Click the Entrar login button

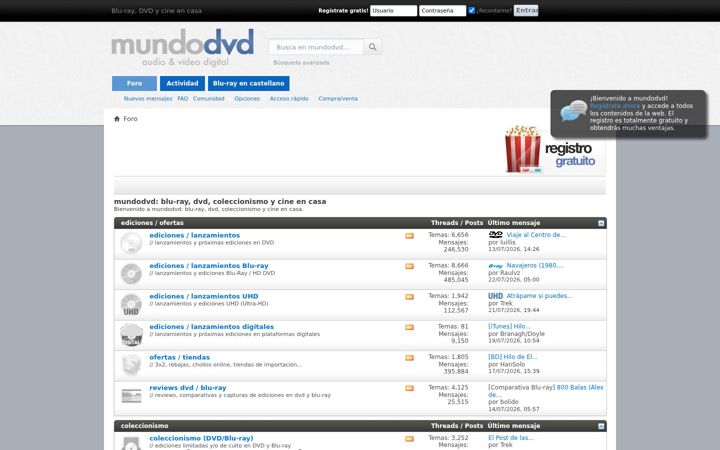pos(526,11)
